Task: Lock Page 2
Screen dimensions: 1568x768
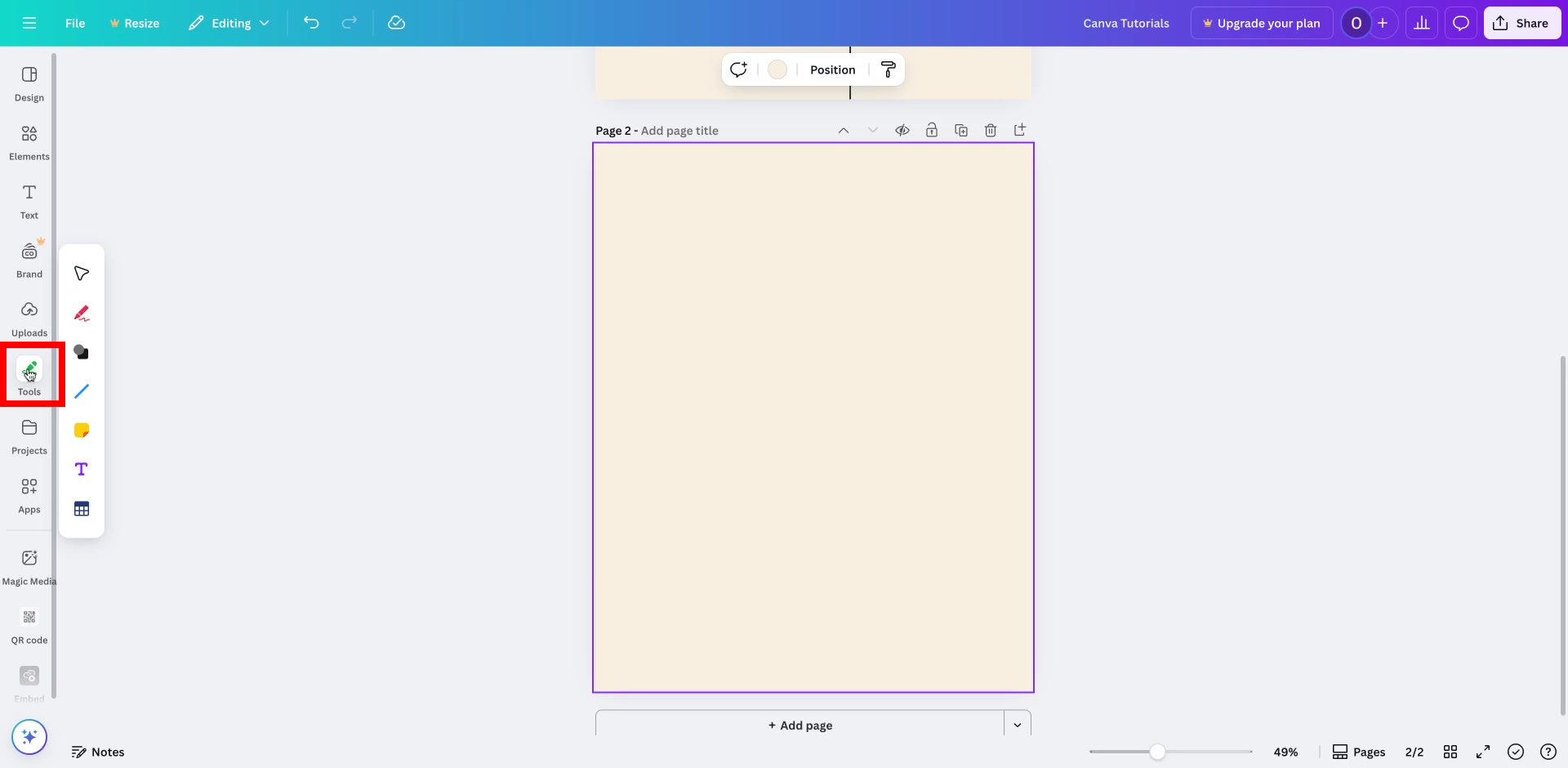Action: (x=932, y=130)
